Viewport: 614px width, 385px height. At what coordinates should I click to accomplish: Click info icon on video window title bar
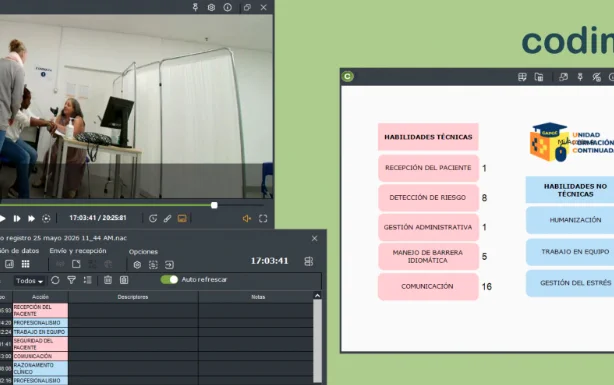(x=228, y=7)
